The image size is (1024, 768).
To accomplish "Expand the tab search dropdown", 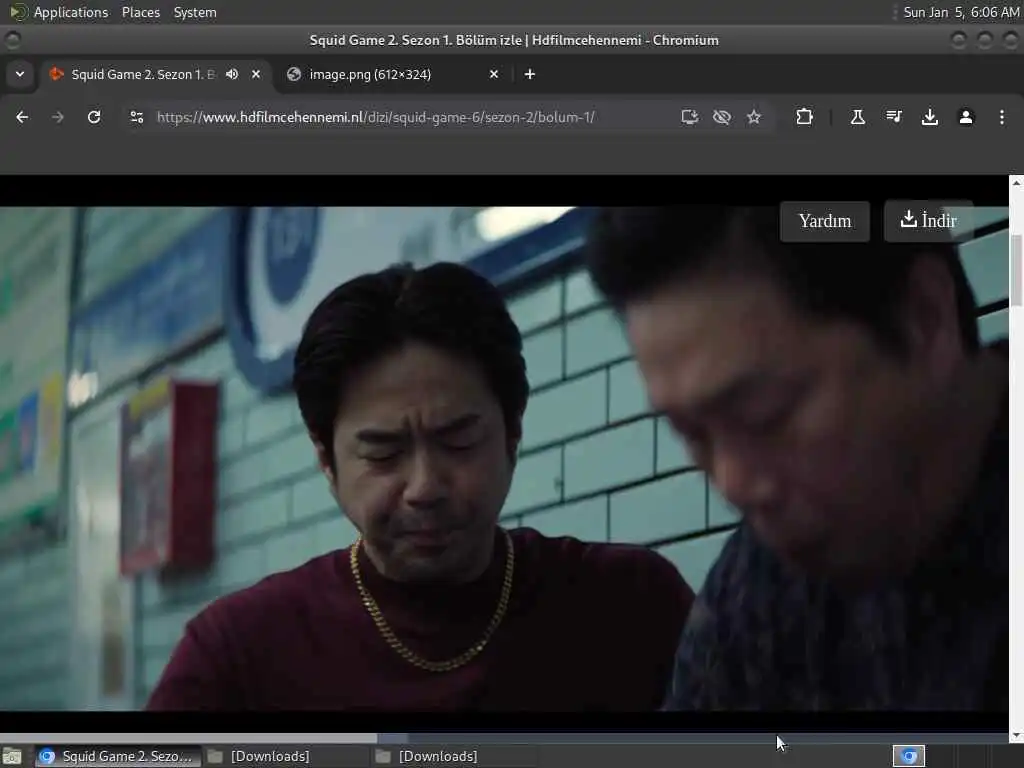I will pos(20,74).
